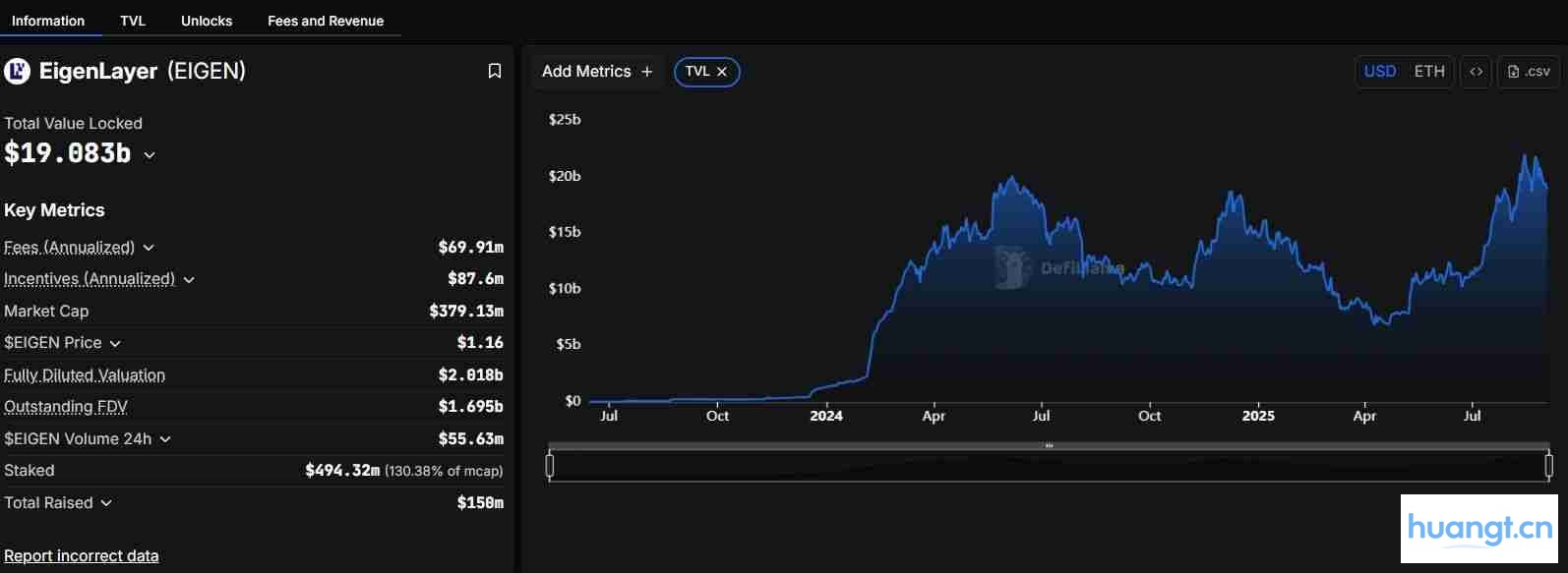
Task: Click the $55.63m volume value
Action: pos(470,439)
